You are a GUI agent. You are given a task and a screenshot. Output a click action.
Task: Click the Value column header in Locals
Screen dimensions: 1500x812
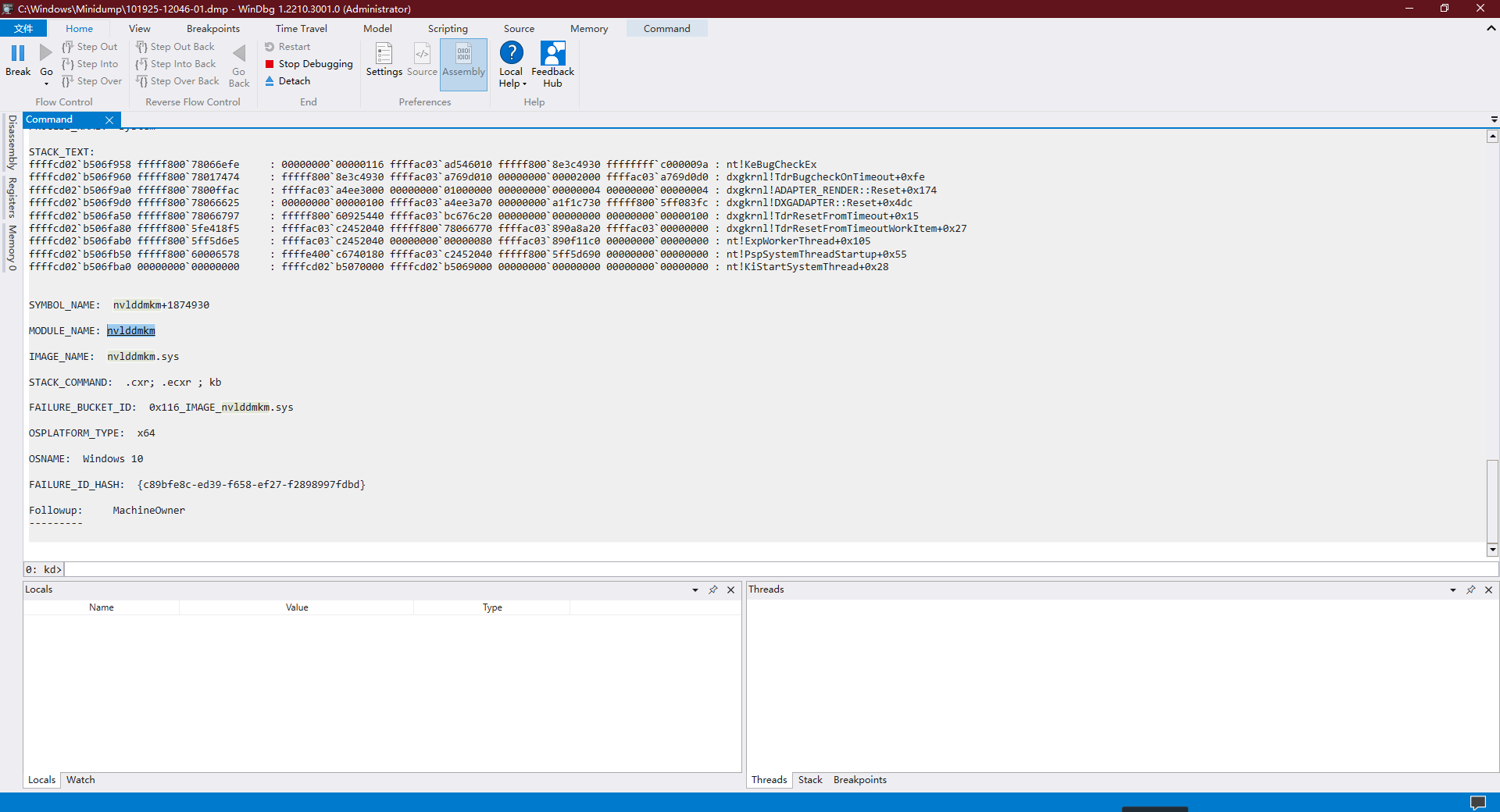click(297, 607)
